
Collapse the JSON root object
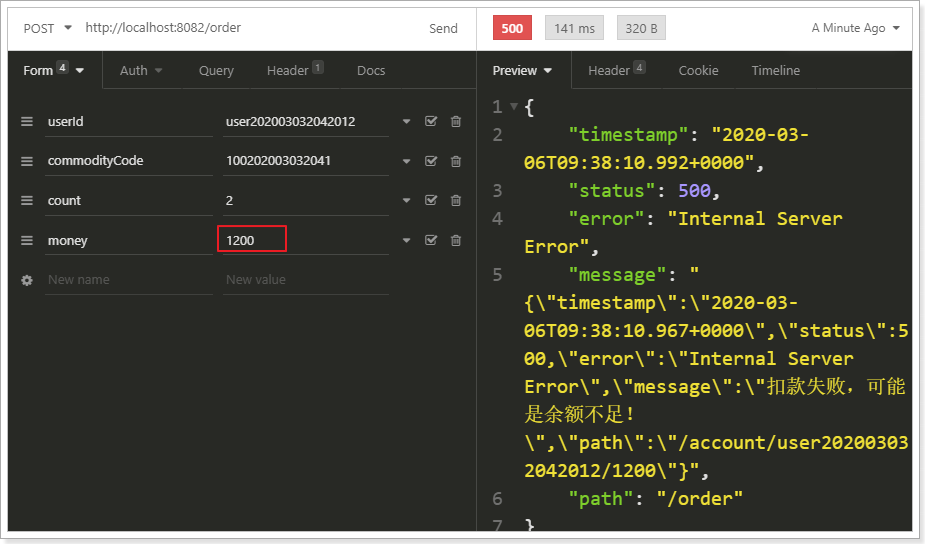pos(514,107)
